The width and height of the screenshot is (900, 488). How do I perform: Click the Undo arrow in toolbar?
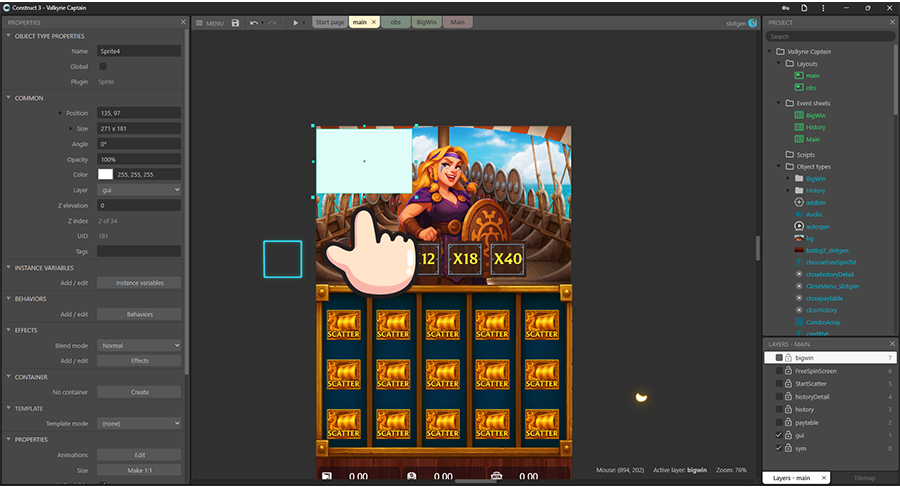pos(254,22)
